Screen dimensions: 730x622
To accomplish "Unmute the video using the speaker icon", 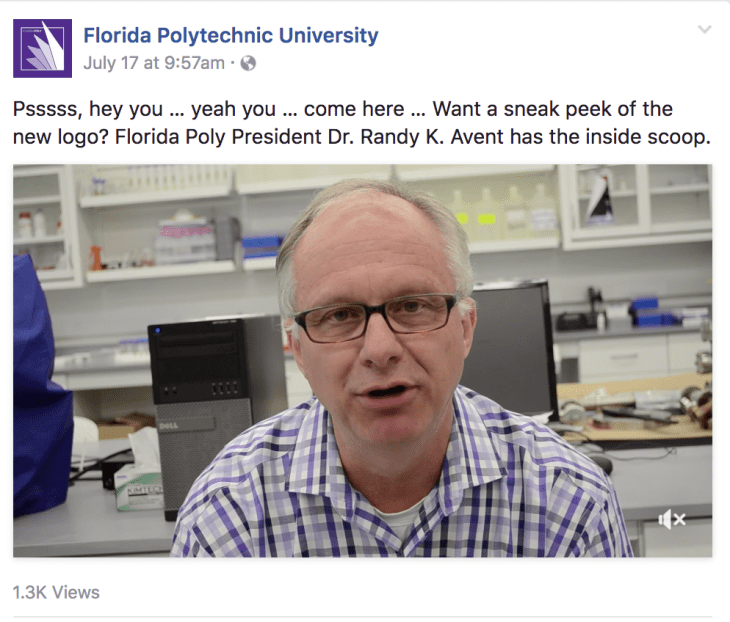I will coord(672,519).
